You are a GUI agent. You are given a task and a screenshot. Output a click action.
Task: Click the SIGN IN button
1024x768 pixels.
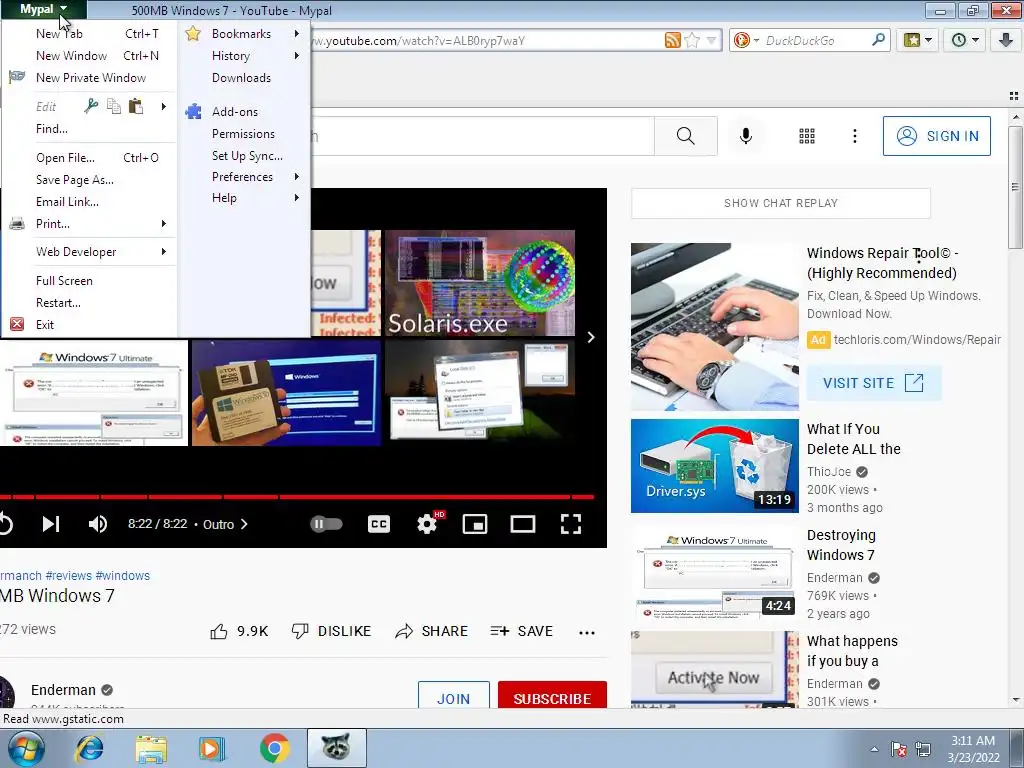point(936,136)
